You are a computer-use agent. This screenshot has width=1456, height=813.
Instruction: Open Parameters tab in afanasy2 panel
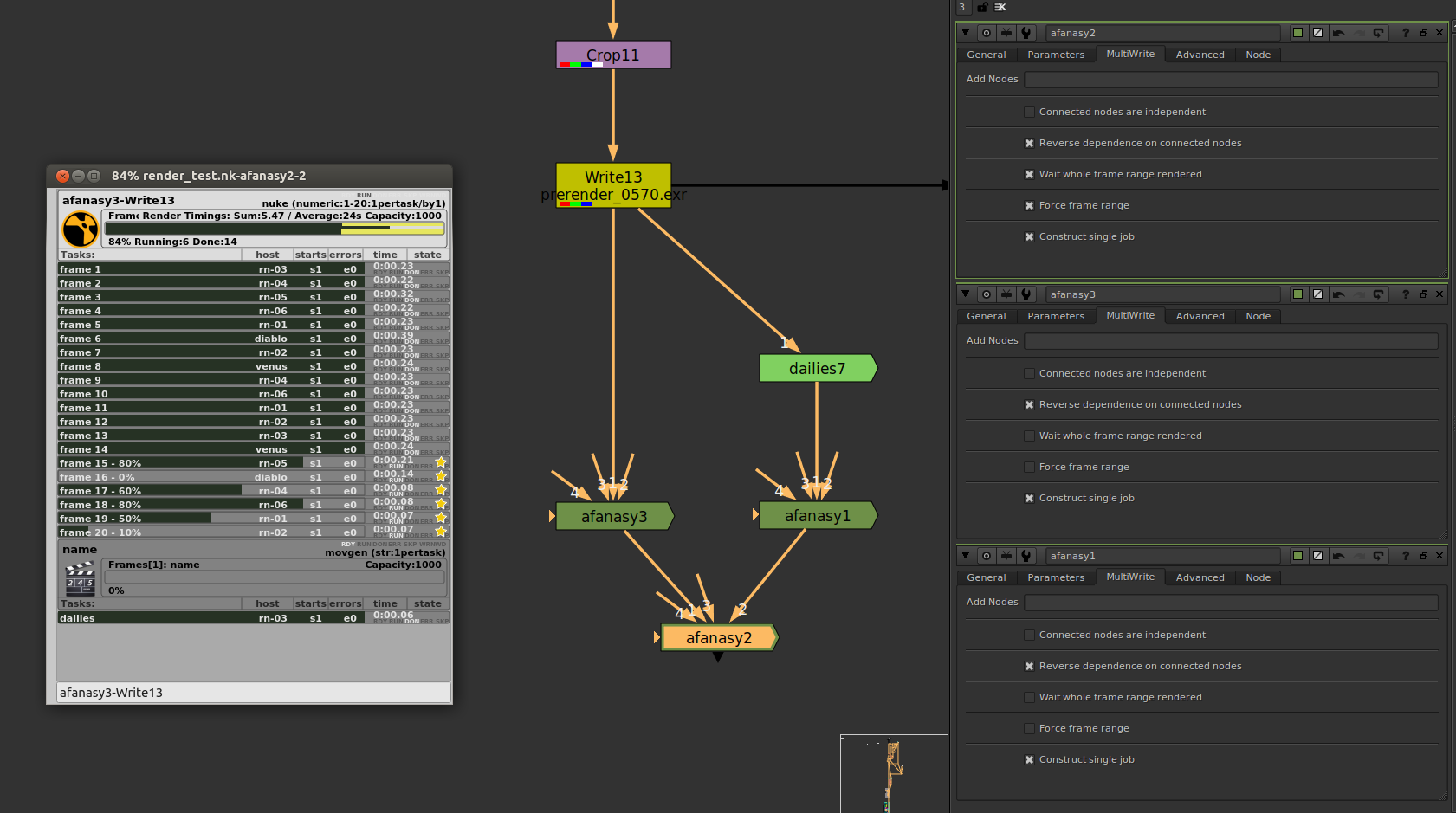pos(1056,55)
